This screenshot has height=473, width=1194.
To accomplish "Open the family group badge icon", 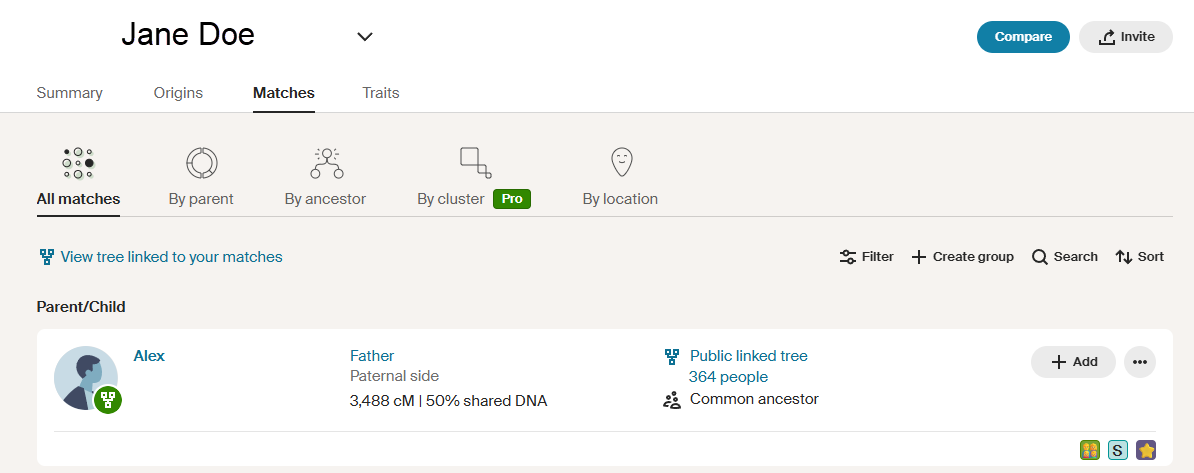I will pos(1090,450).
